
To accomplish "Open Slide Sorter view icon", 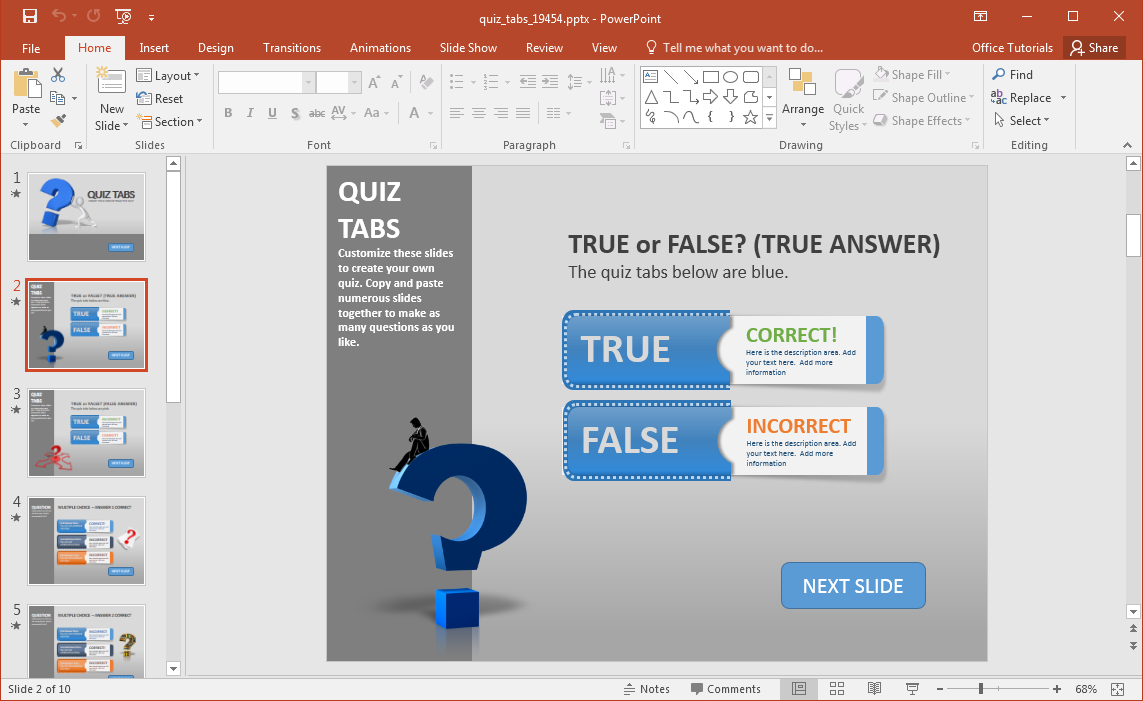I will (x=837, y=689).
